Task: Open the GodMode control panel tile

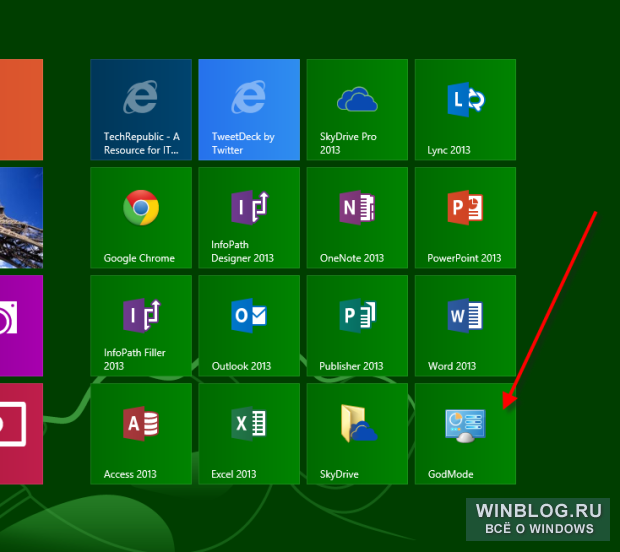Action: 465,434
